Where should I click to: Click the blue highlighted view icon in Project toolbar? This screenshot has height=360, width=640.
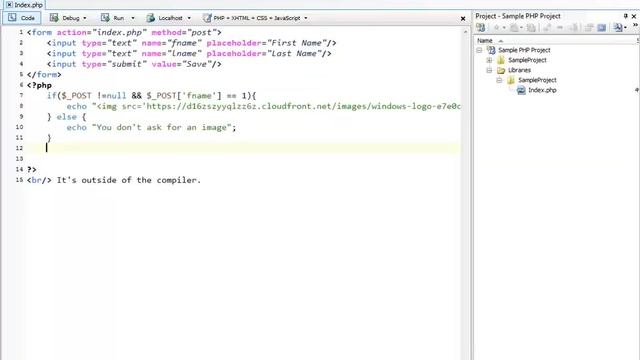tap(601, 28)
